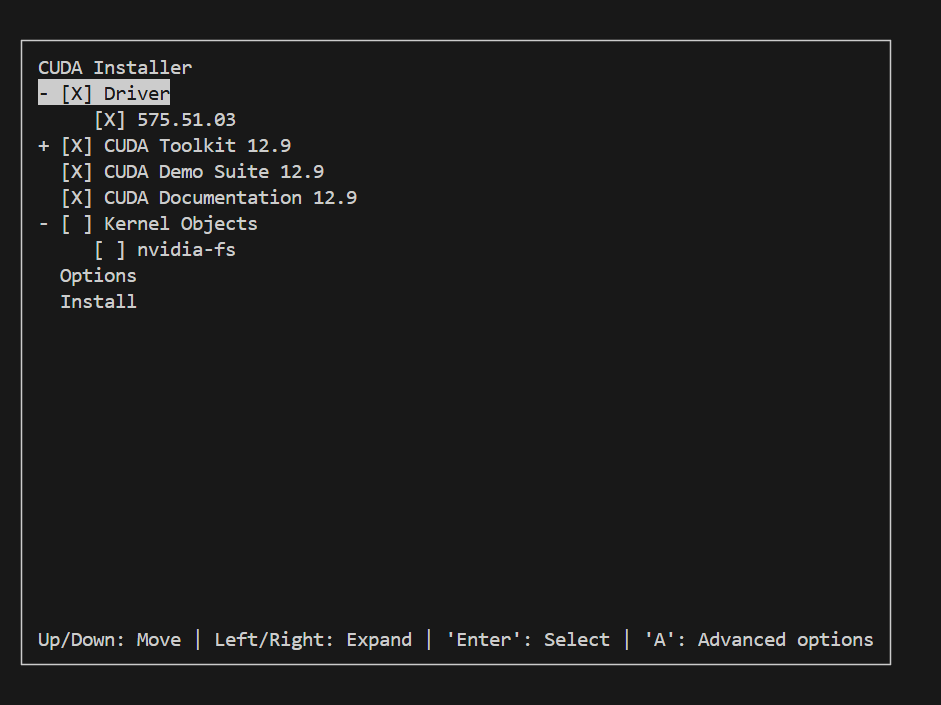Select the Kernel Objects label
This screenshot has height=705, width=941.
click(181, 224)
